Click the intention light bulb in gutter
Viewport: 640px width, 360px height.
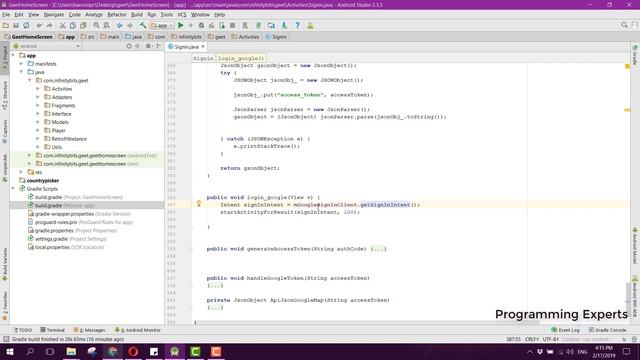[x=199, y=203]
